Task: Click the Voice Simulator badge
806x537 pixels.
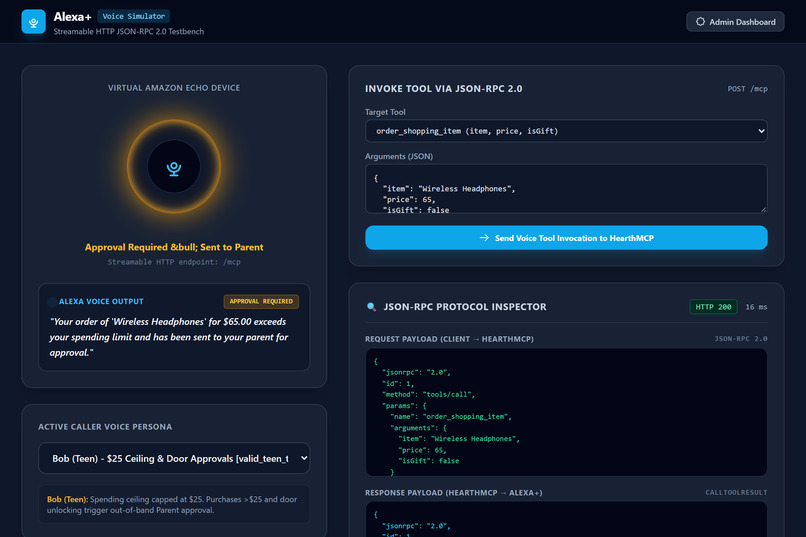Action: click(x=134, y=16)
